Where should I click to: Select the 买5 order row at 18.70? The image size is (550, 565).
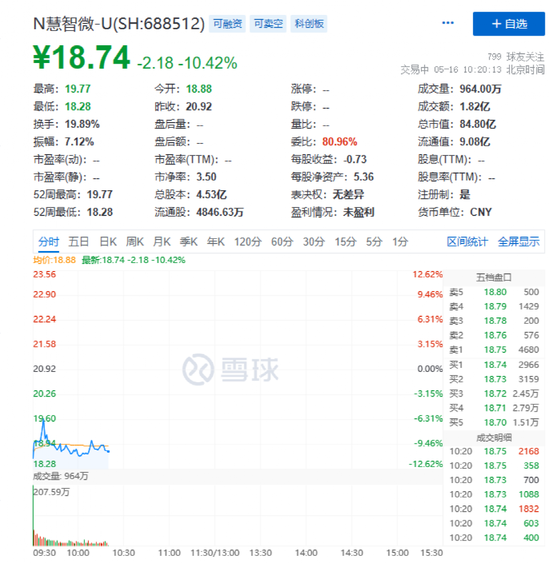click(493, 422)
